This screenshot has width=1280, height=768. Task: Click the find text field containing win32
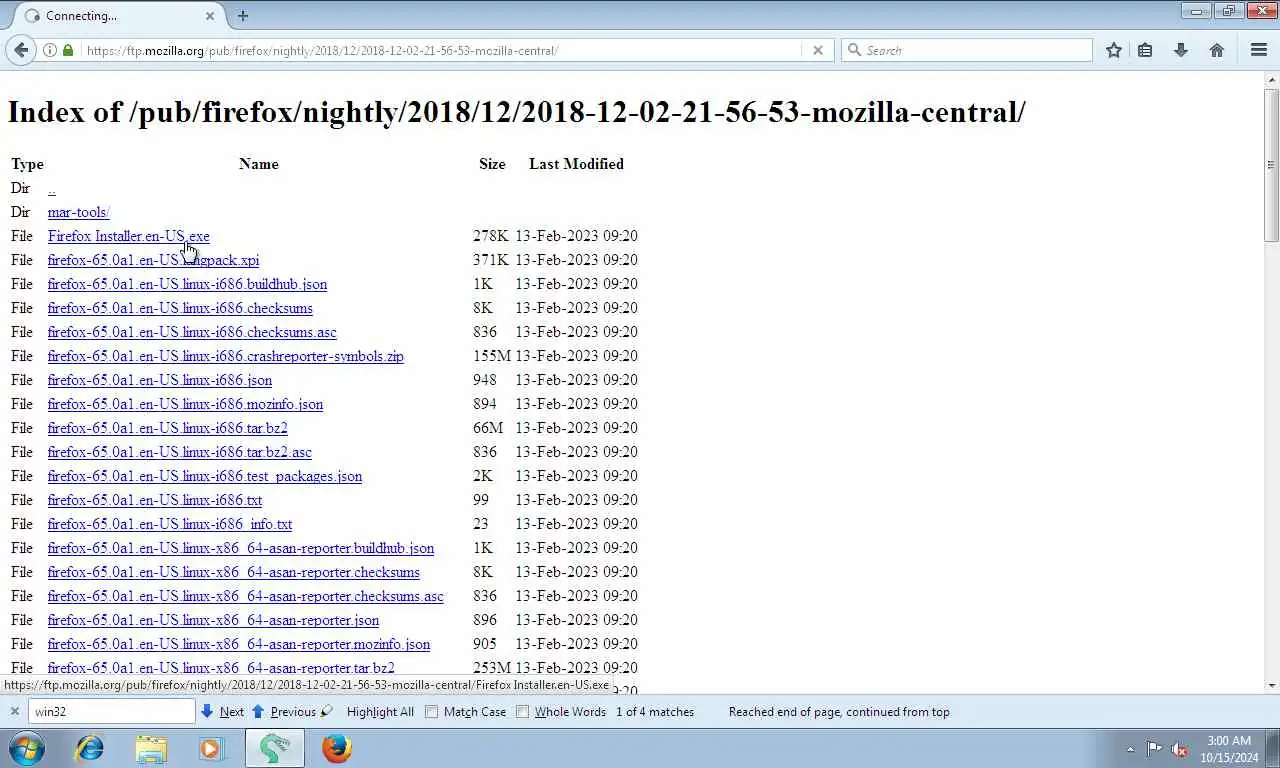coord(111,712)
